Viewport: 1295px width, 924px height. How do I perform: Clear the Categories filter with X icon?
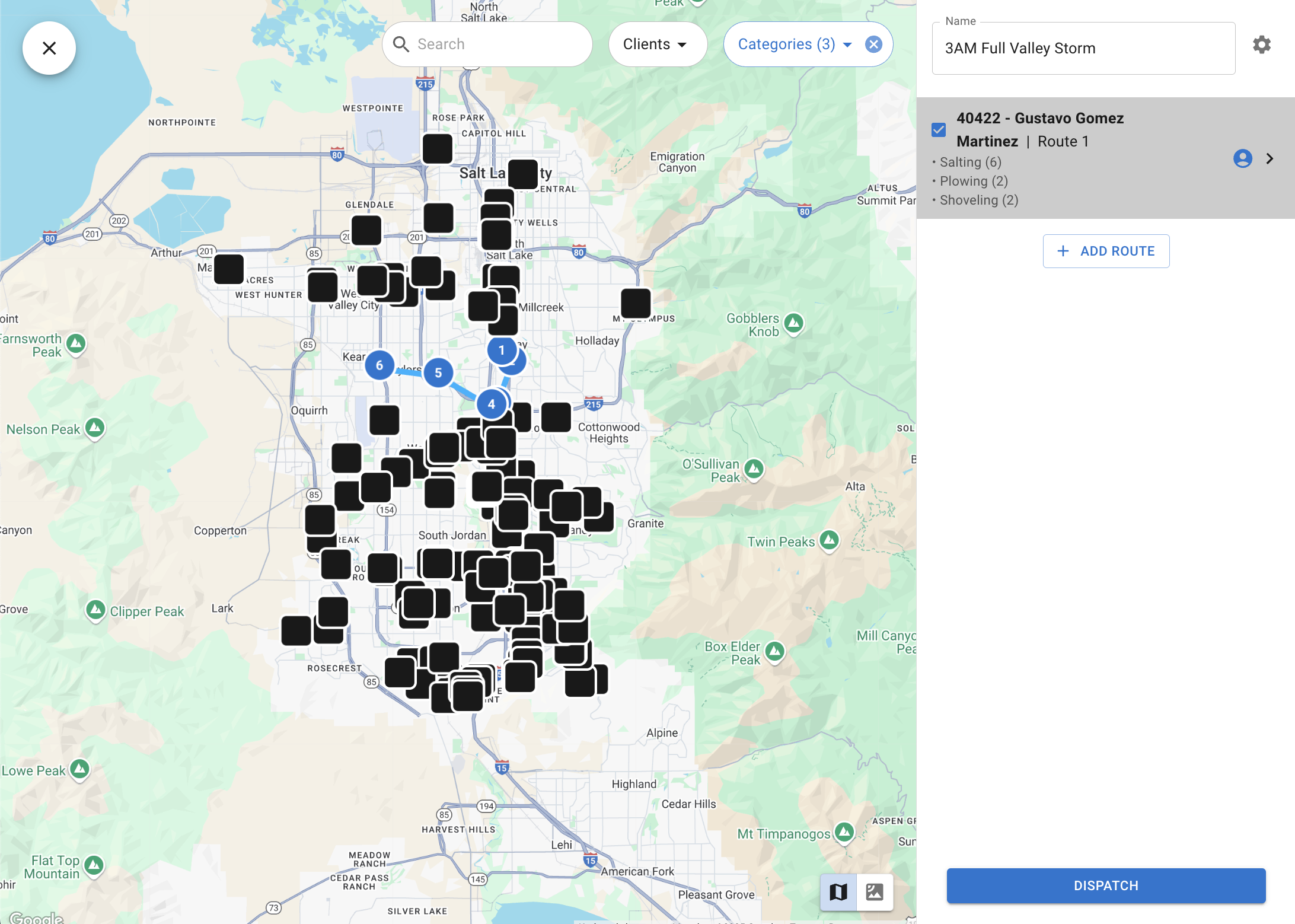(x=873, y=44)
